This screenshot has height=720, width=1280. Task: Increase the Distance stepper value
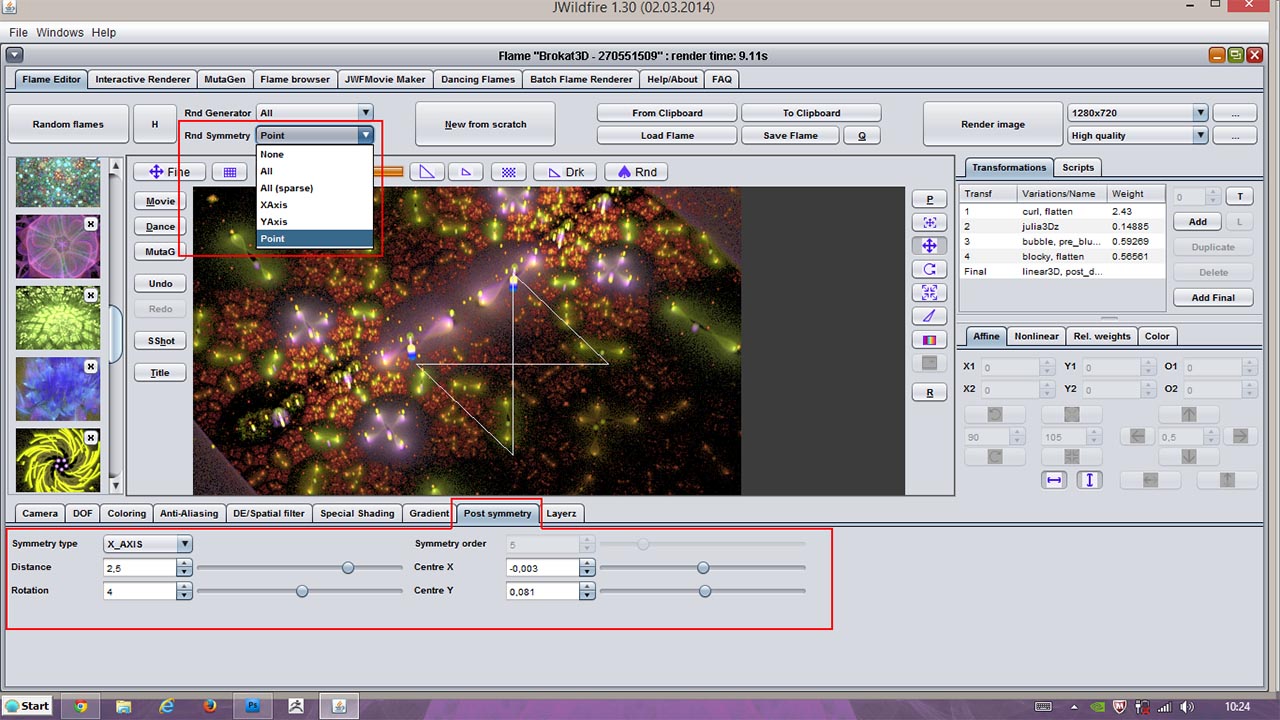tap(185, 563)
